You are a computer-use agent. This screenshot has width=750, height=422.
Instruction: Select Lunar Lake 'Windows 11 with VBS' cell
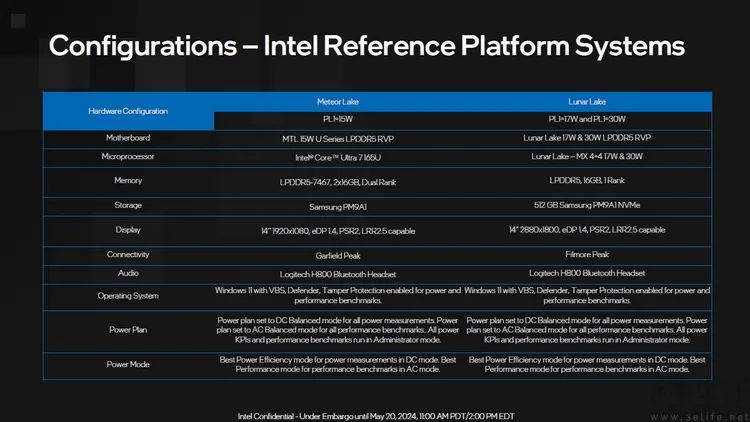pyautogui.click(x=587, y=296)
